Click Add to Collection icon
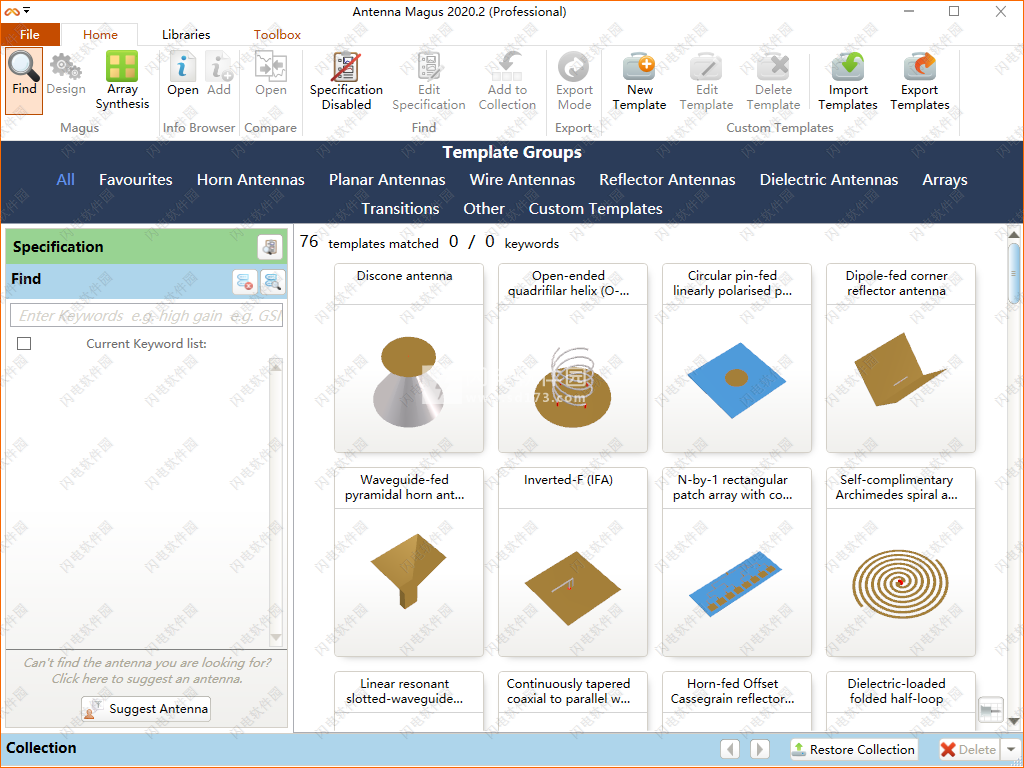 (507, 81)
